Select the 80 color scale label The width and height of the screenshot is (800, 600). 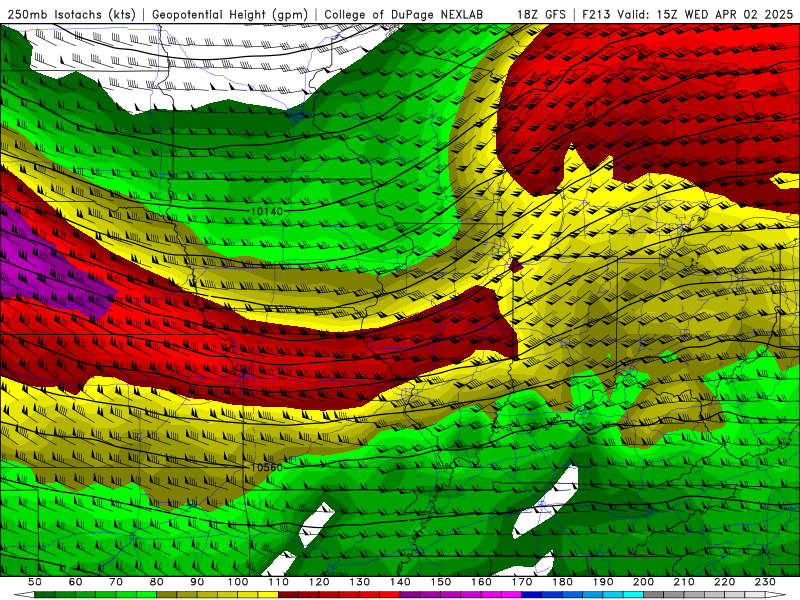[157, 582]
